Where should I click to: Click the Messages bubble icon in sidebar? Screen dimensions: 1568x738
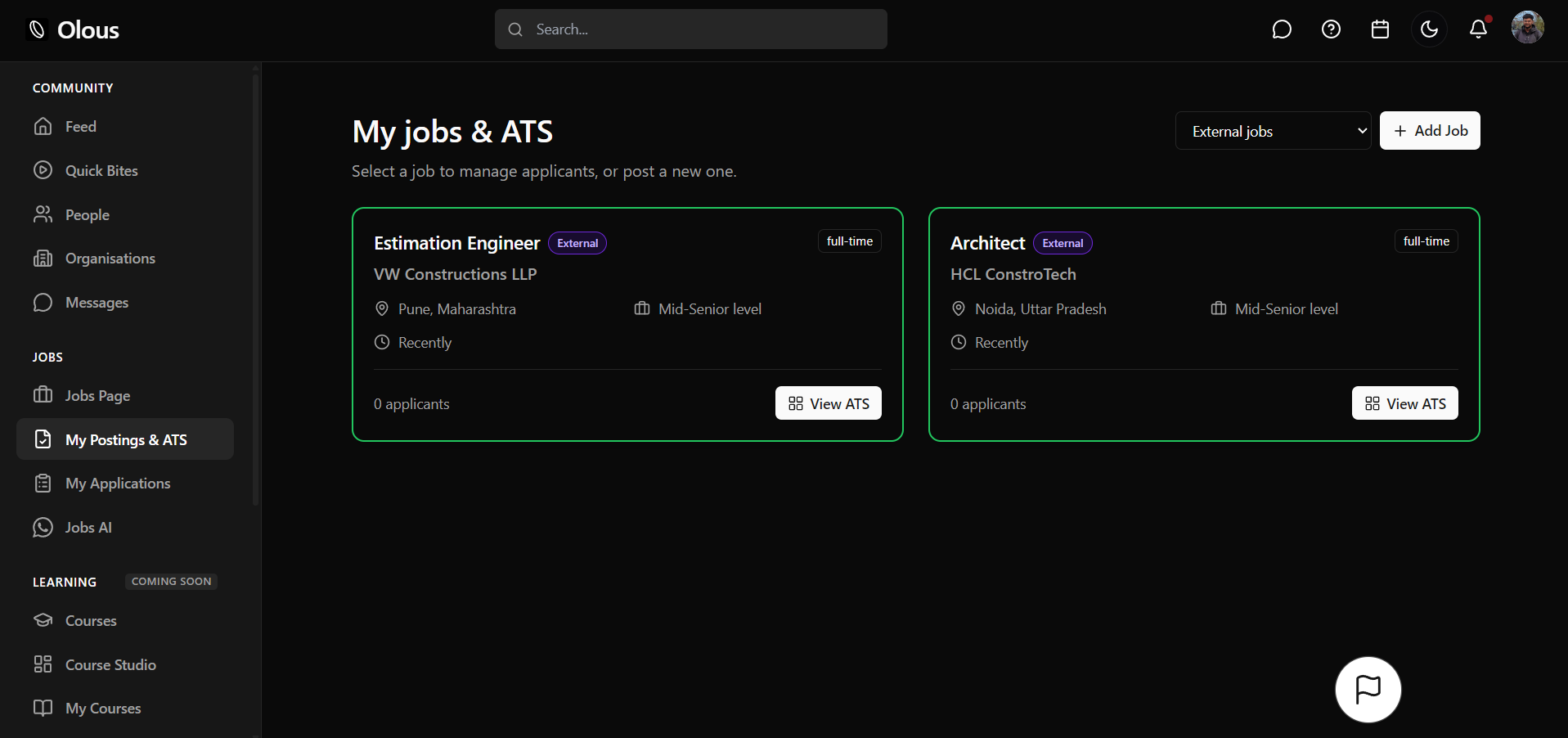[x=43, y=303]
